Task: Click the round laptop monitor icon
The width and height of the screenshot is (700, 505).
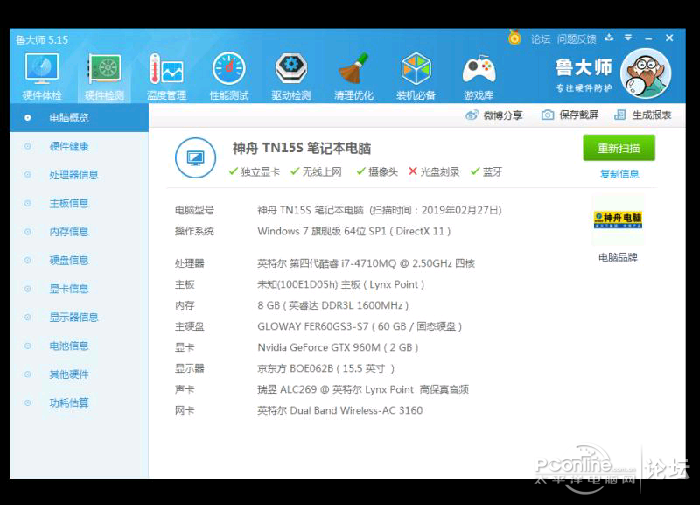Action: point(196,158)
